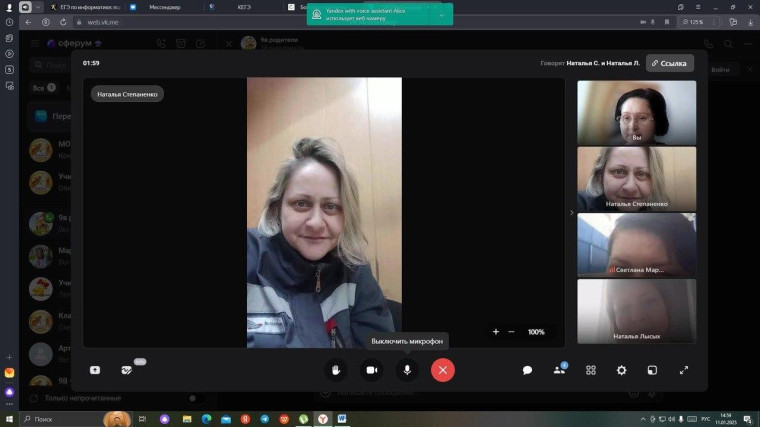Viewport: 760px width, 427px height.
Task: Collapse the participants side strip arrow
Action: click(x=571, y=213)
